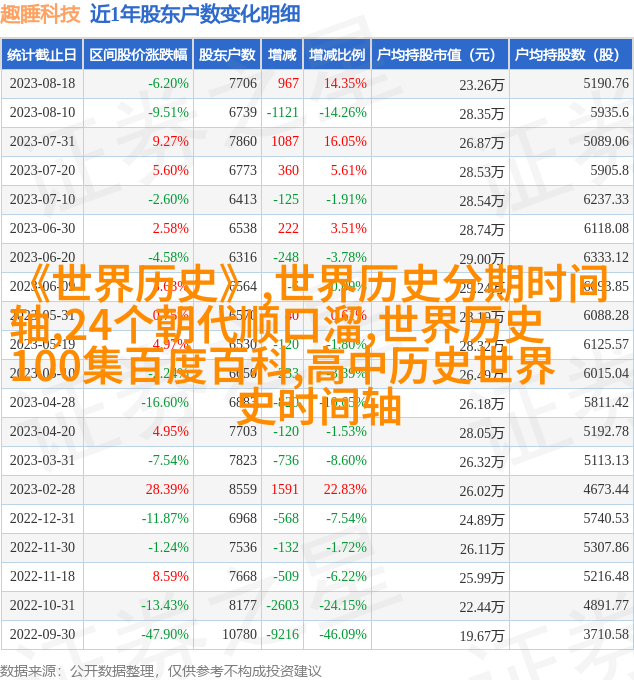Click shareholder count 7706
The height and width of the screenshot is (680, 634).
pyautogui.click(x=243, y=83)
